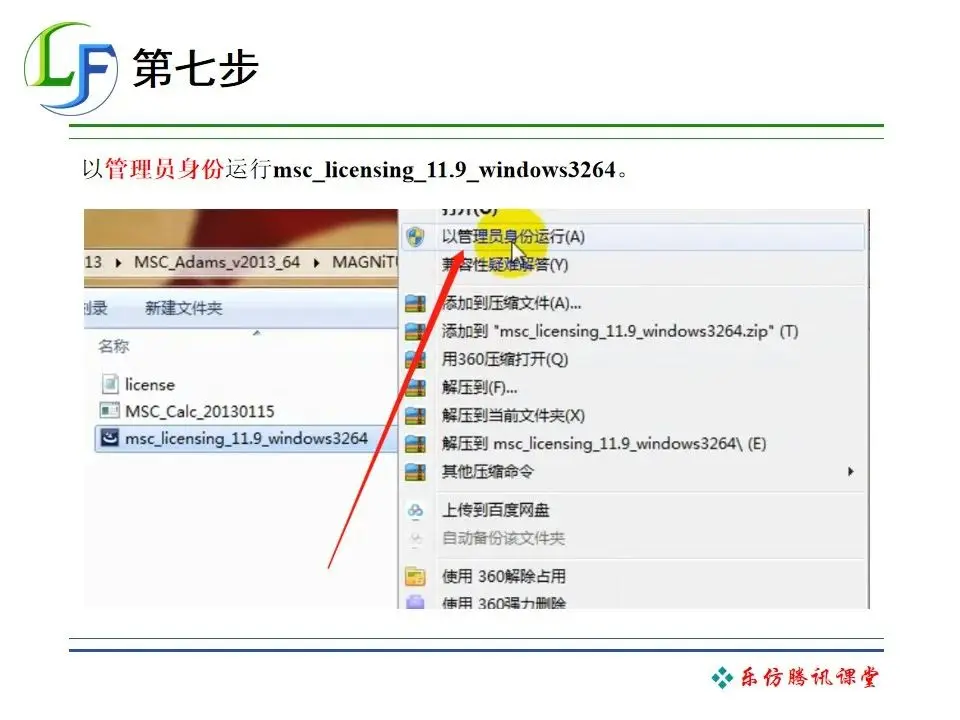The width and height of the screenshot is (960, 720).
Task: Click the license file icon
Action: 110,384
